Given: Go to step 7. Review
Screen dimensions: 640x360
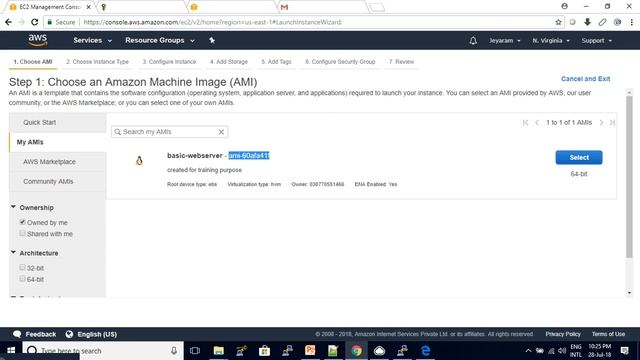Looking at the screenshot, I should [401, 62].
